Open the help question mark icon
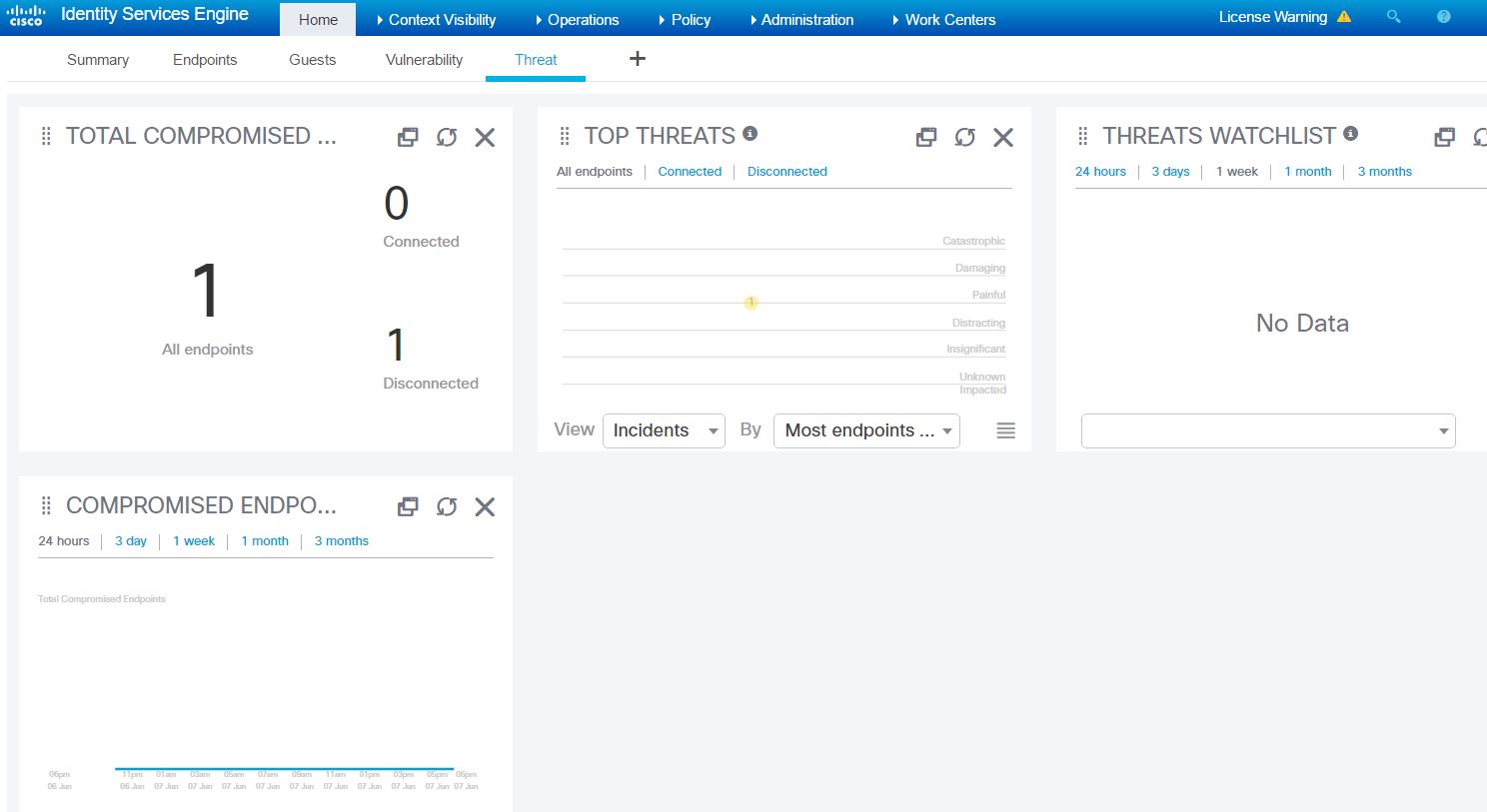Viewport: 1487px width, 812px height. pyautogui.click(x=1443, y=16)
